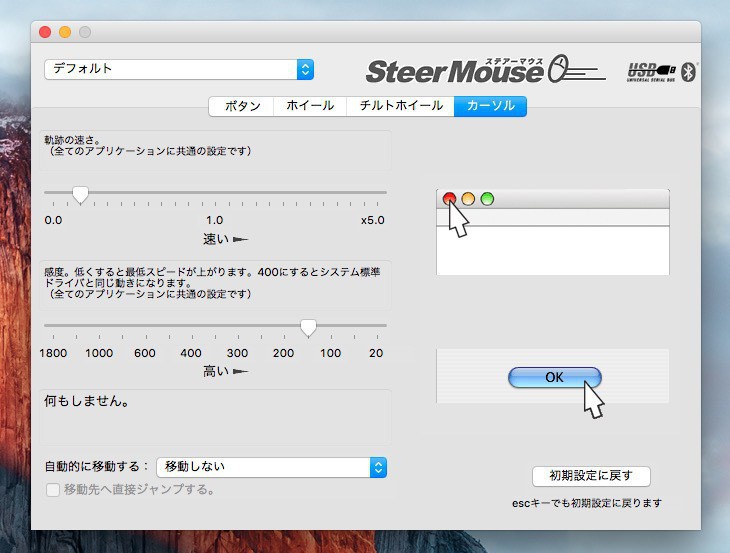
Task: Click the 自動的に移動する label
Action: pos(96,466)
